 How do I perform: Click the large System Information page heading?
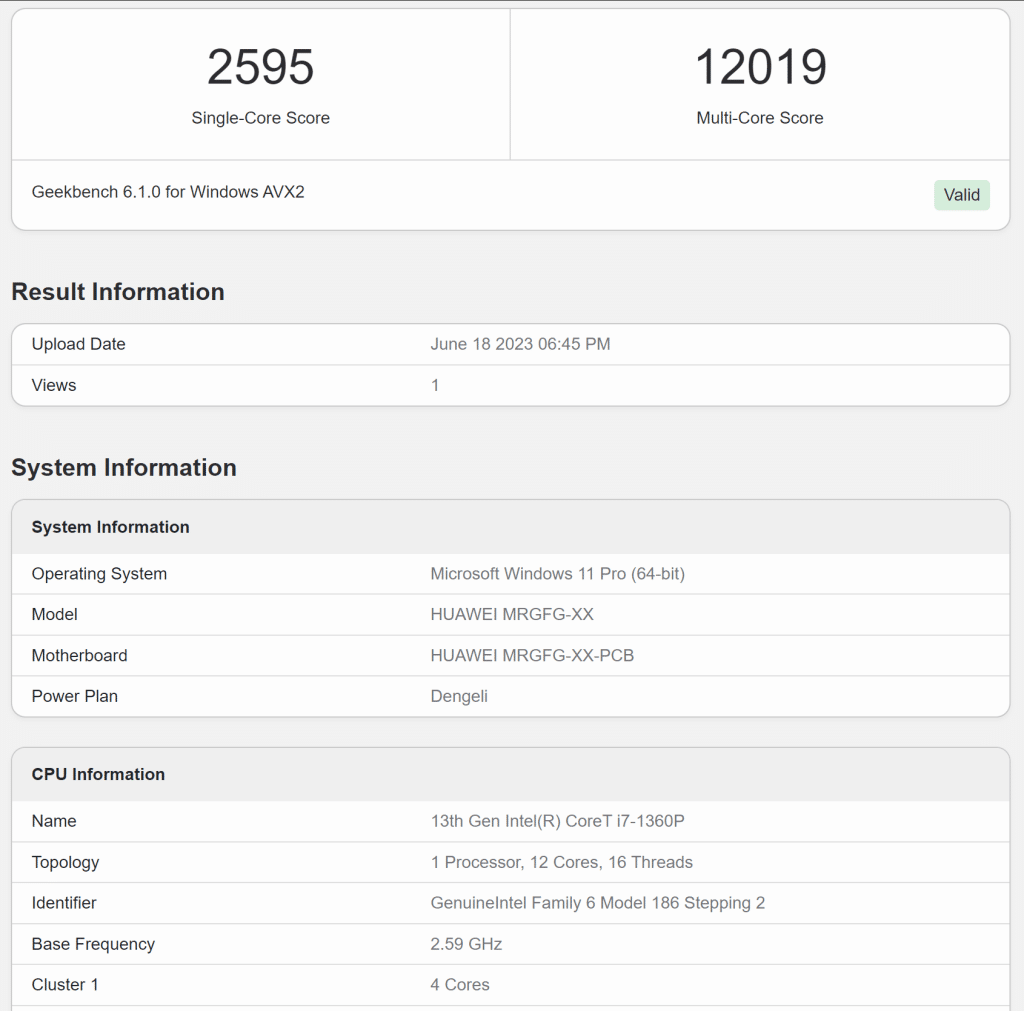124,468
